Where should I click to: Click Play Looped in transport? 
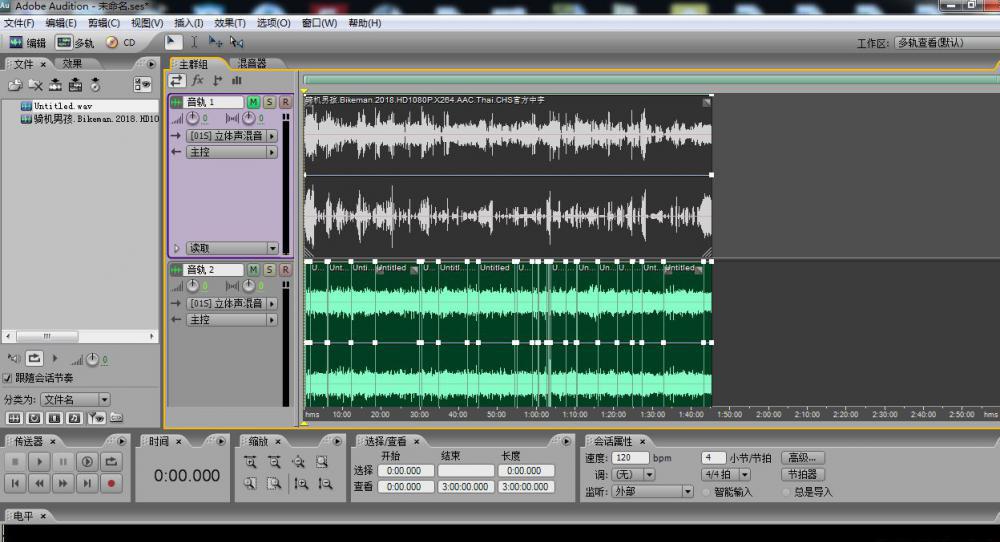[x=111, y=461]
